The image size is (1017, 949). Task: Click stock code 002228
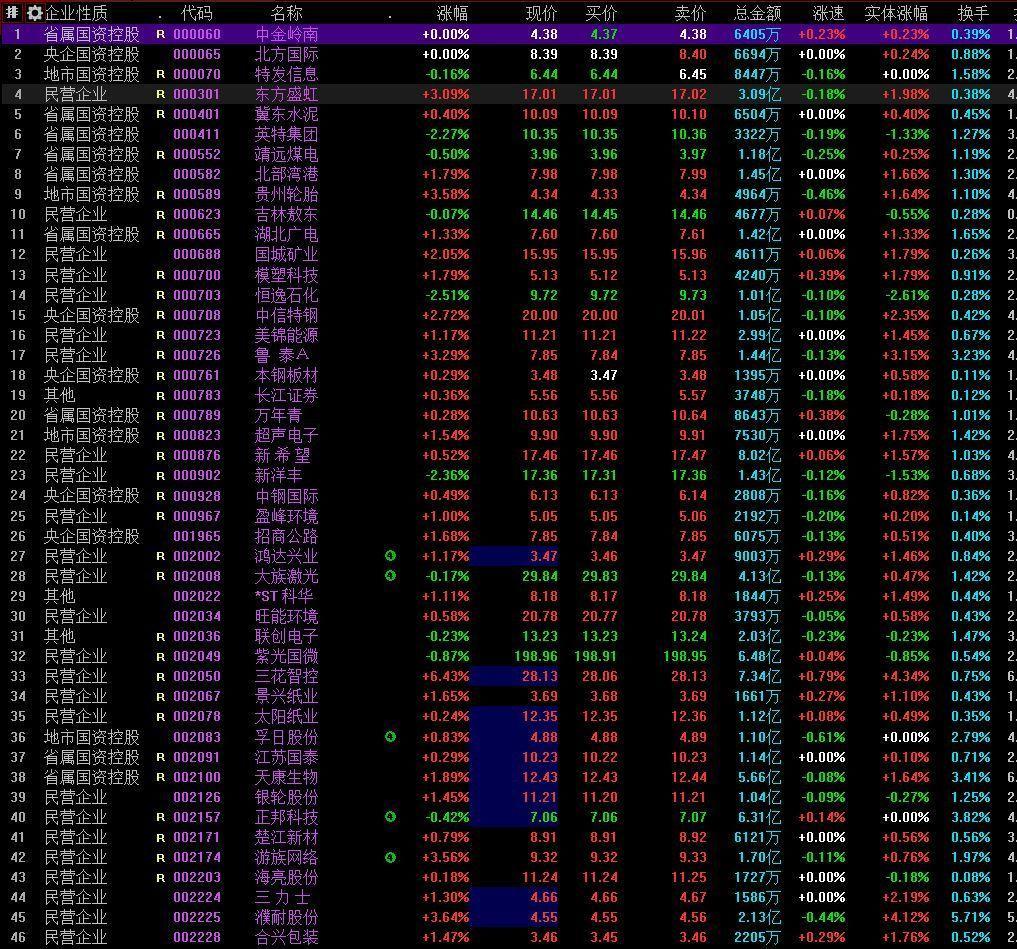point(197,937)
